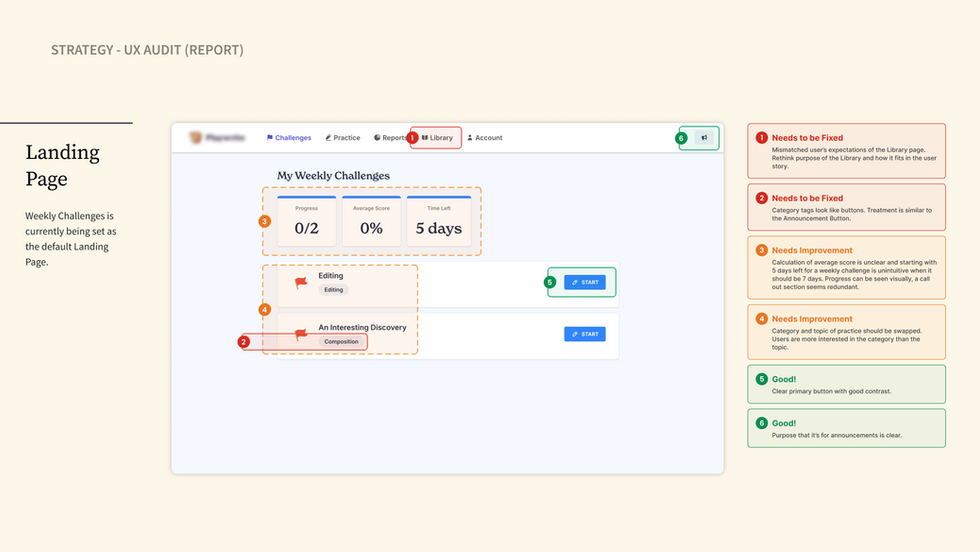Start the Editing challenge

pyautogui.click(x=585, y=283)
